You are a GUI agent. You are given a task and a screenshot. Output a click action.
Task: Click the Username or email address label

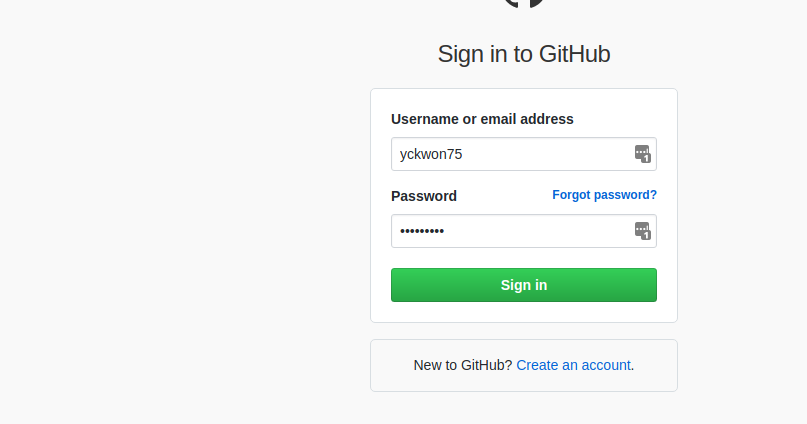click(482, 119)
